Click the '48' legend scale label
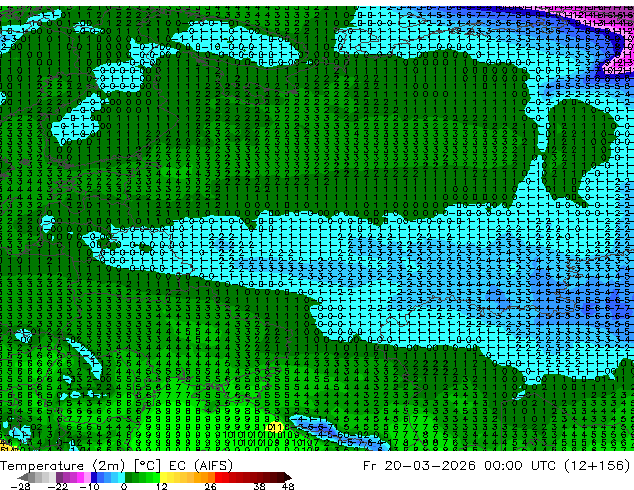Viewport: 634px width, 490px height. point(288,486)
